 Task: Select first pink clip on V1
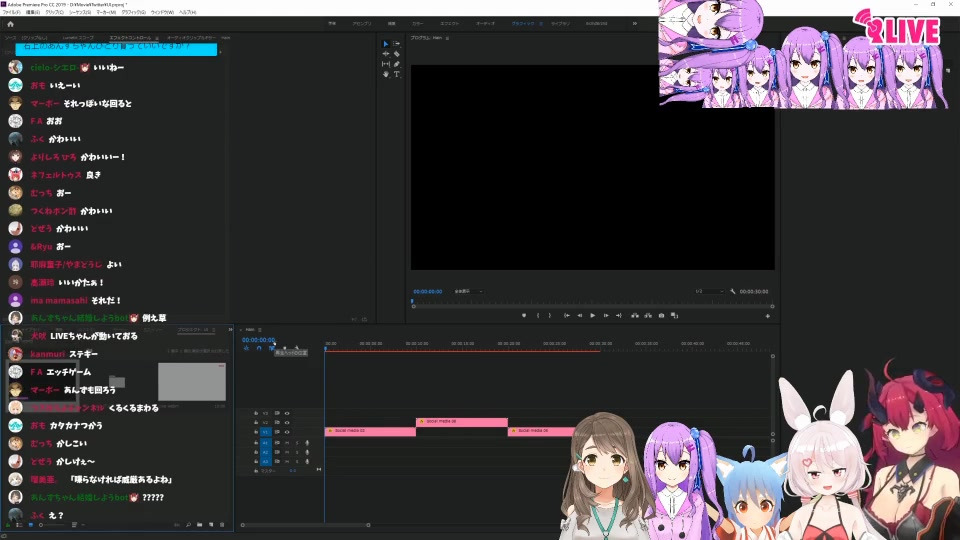point(370,432)
